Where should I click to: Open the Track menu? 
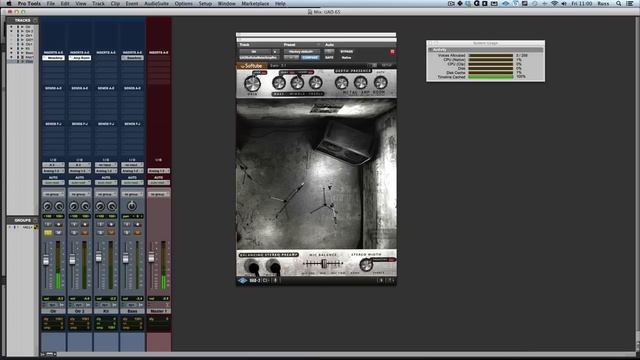tap(98, 3)
